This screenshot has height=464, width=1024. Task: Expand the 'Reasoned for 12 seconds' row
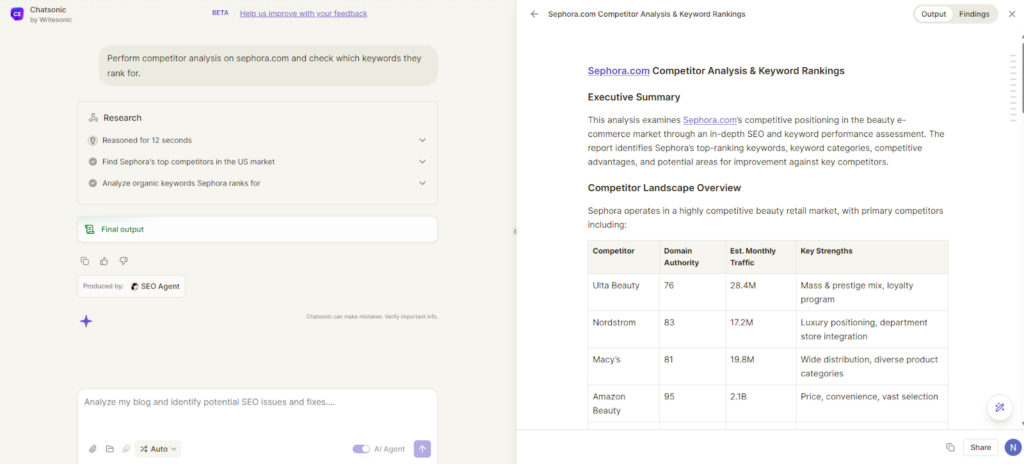pyautogui.click(x=257, y=140)
